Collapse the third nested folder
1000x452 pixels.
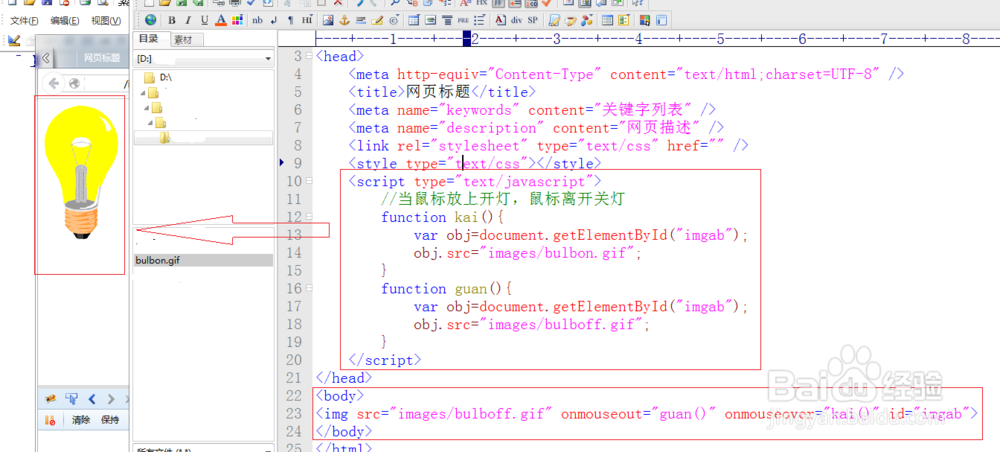pyautogui.click(x=151, y=122)
